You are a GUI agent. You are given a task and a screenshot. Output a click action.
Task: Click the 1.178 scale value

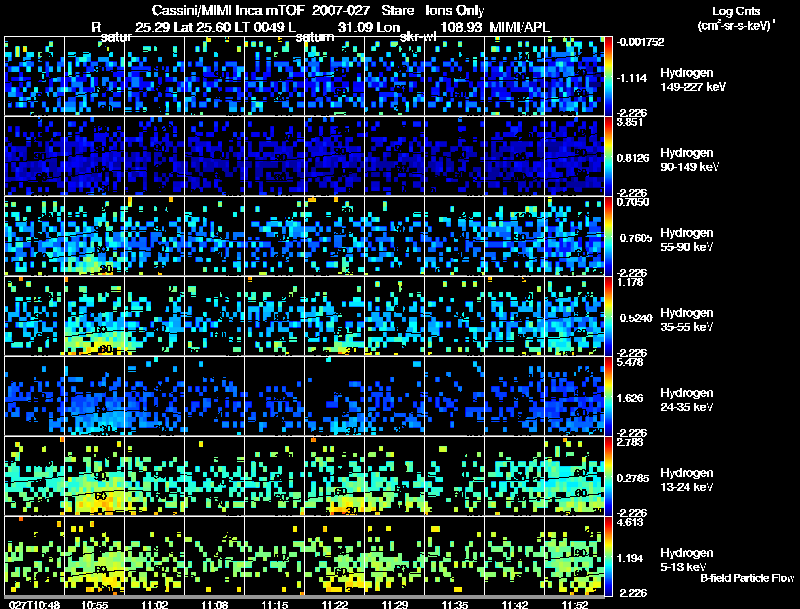coord(630,282)
